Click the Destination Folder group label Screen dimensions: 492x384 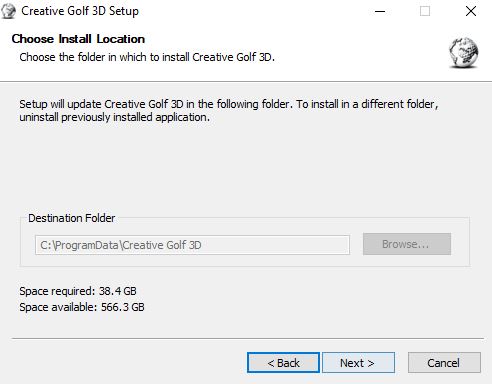click(x=72, y=218)
